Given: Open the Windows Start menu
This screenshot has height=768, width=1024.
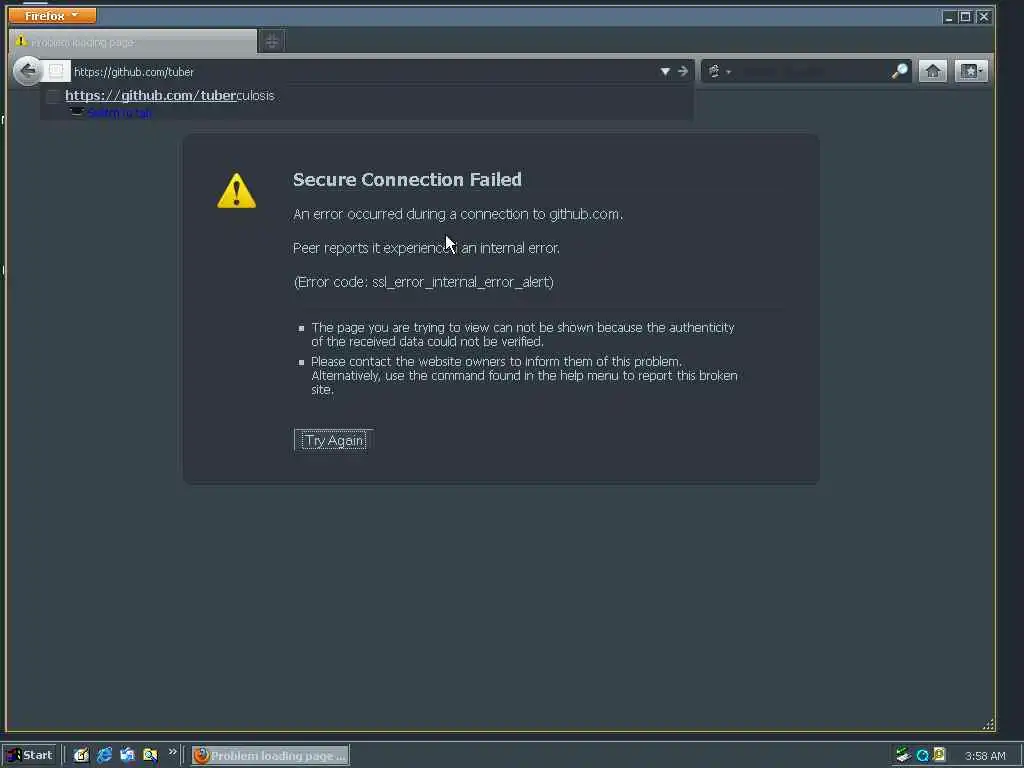Looking at the screenshot, I should point(30,755).
